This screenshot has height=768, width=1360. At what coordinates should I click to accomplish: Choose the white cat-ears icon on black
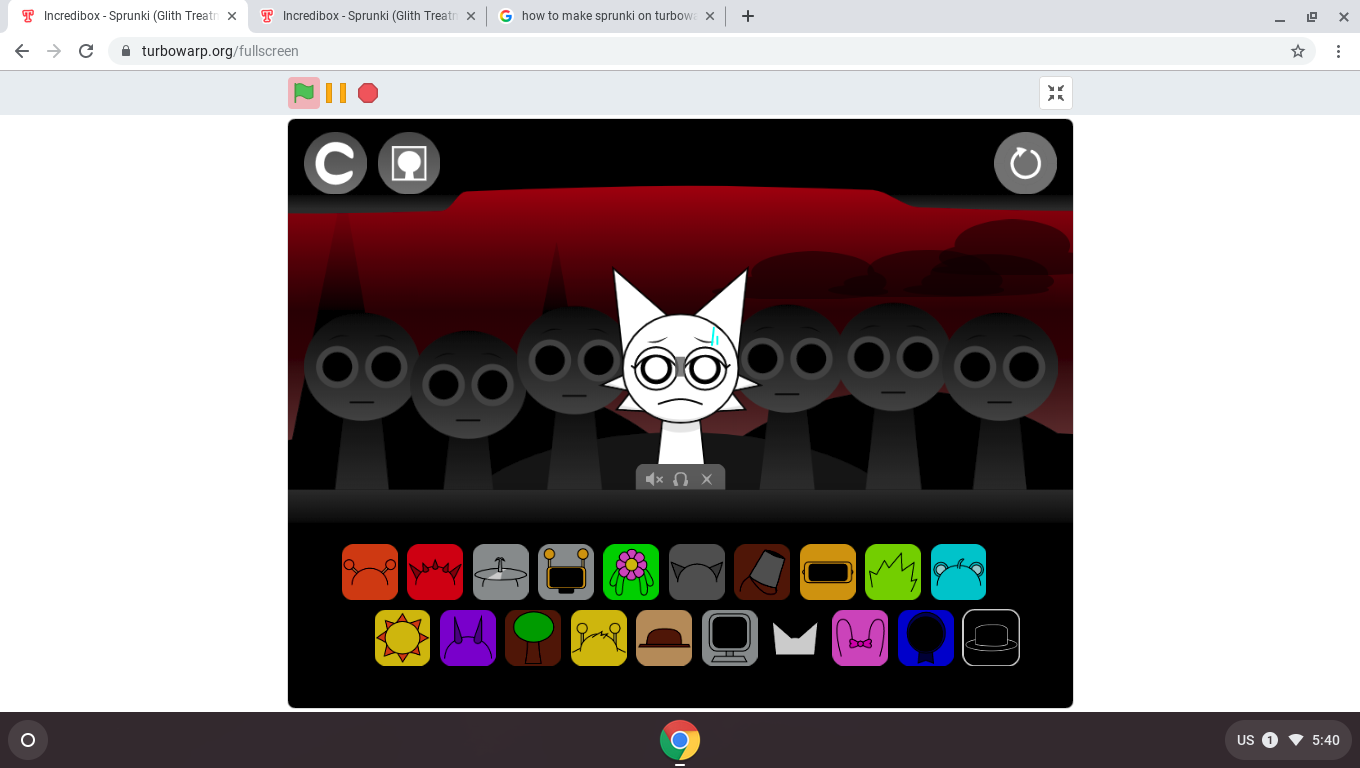[x=795, y=637]
